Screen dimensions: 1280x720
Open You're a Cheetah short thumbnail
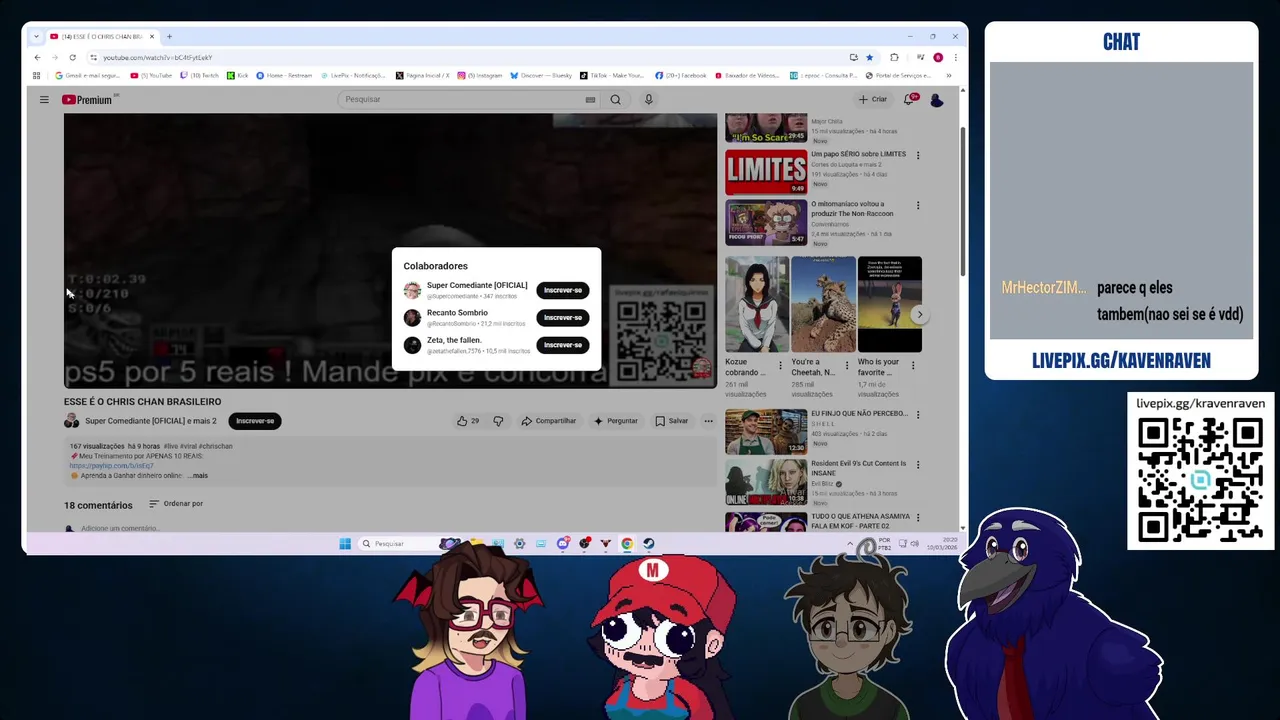[823, 304]
